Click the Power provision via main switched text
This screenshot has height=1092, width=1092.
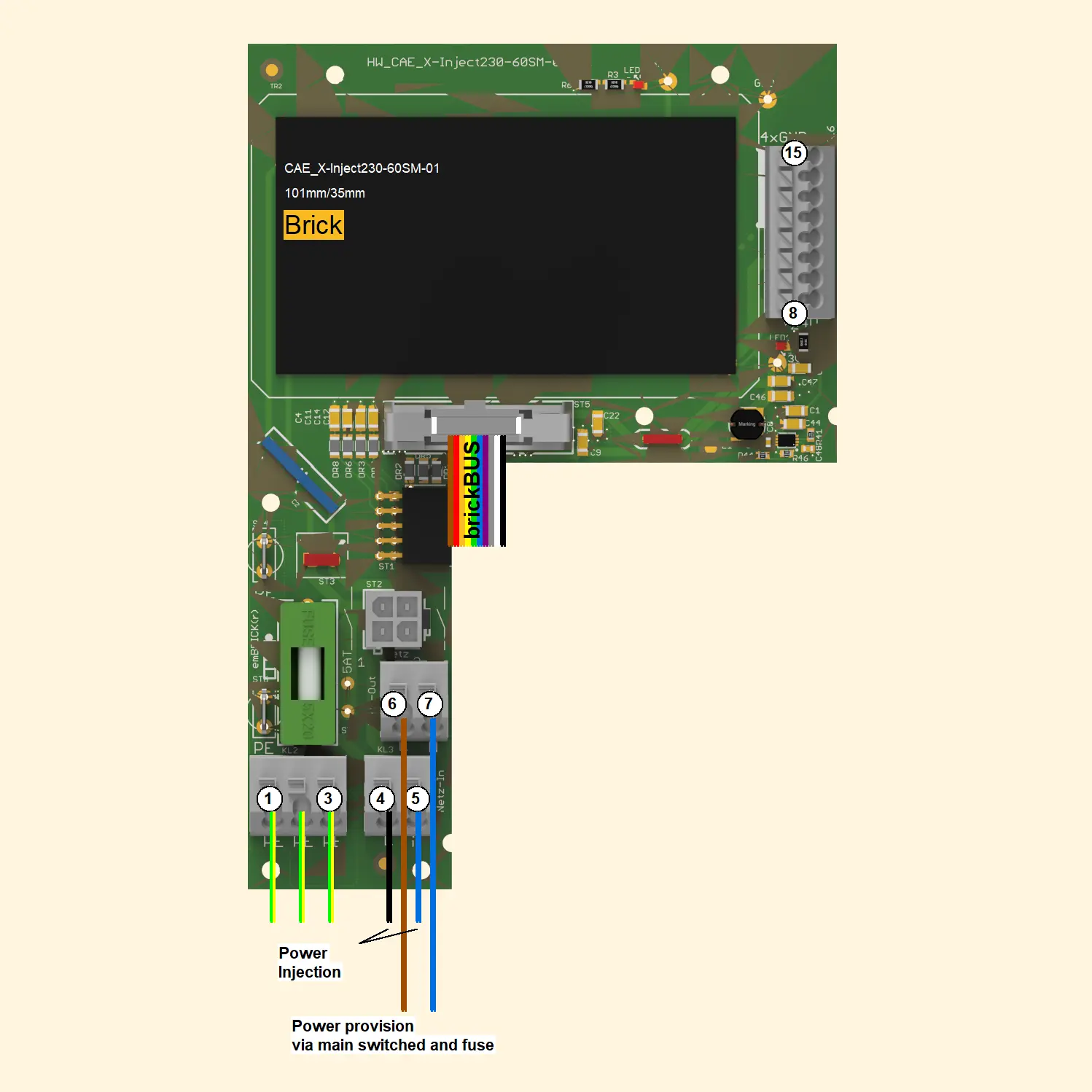(392, 1035)
